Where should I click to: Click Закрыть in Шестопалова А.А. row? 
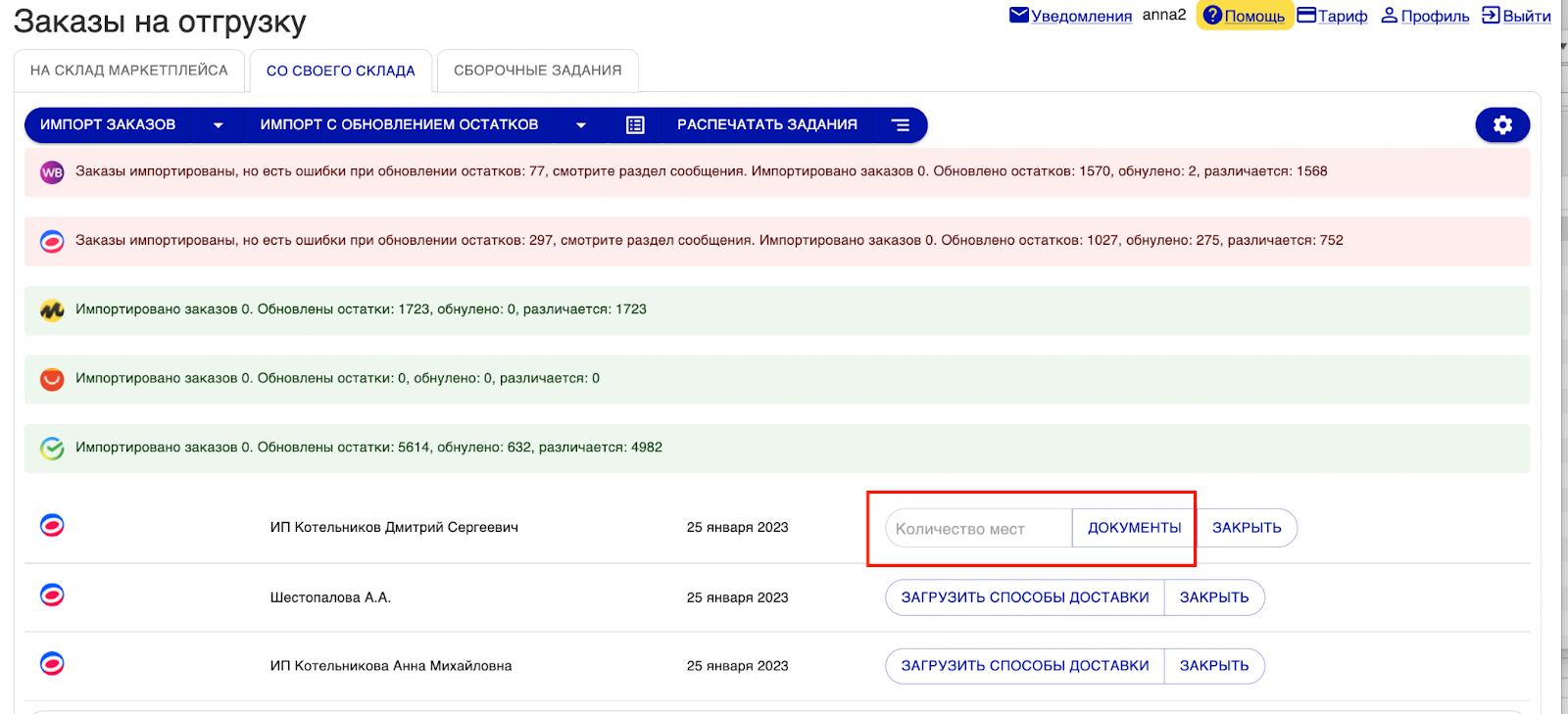(x=1214, y=597)
